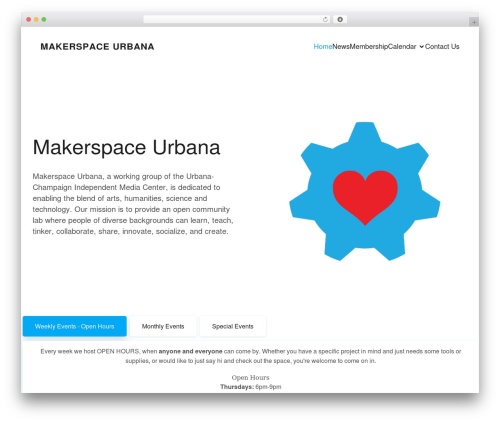Open a new tab with the plus button
500x423 pixels.
(474, 22)
